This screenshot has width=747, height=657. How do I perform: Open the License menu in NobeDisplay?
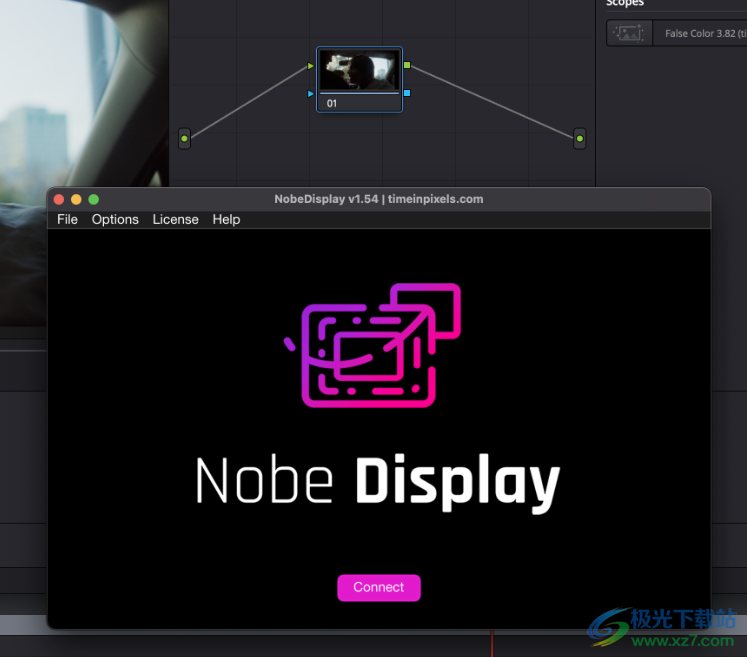click(175, 220)
